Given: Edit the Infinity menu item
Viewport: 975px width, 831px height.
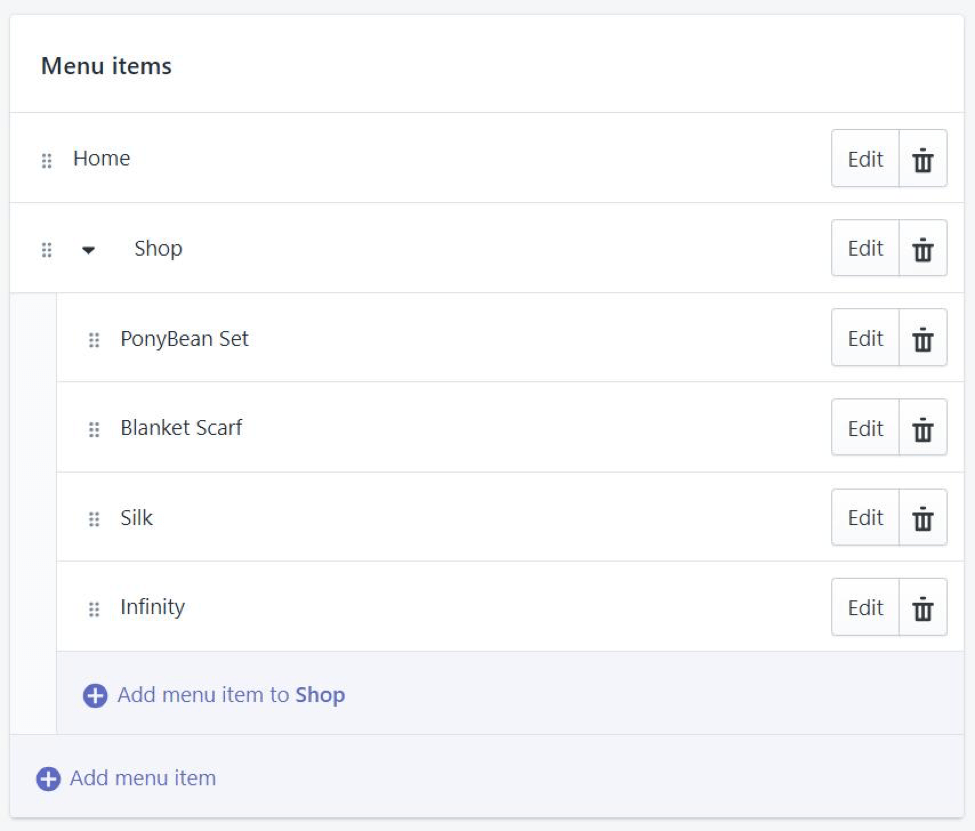Looking at the screenshot, I should click(866, 607).
